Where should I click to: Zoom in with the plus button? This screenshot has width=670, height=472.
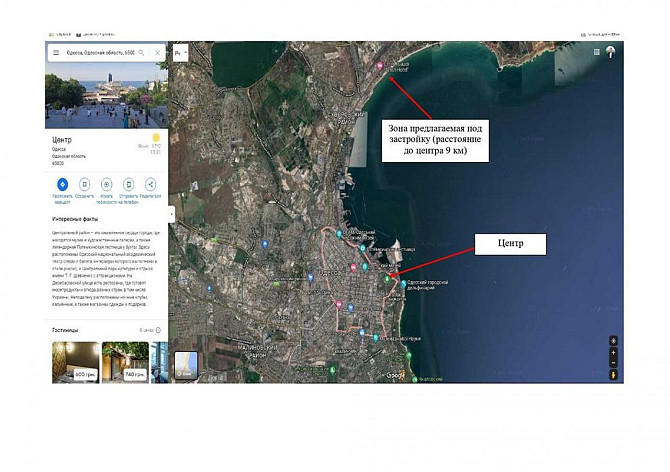coord(614,353)
